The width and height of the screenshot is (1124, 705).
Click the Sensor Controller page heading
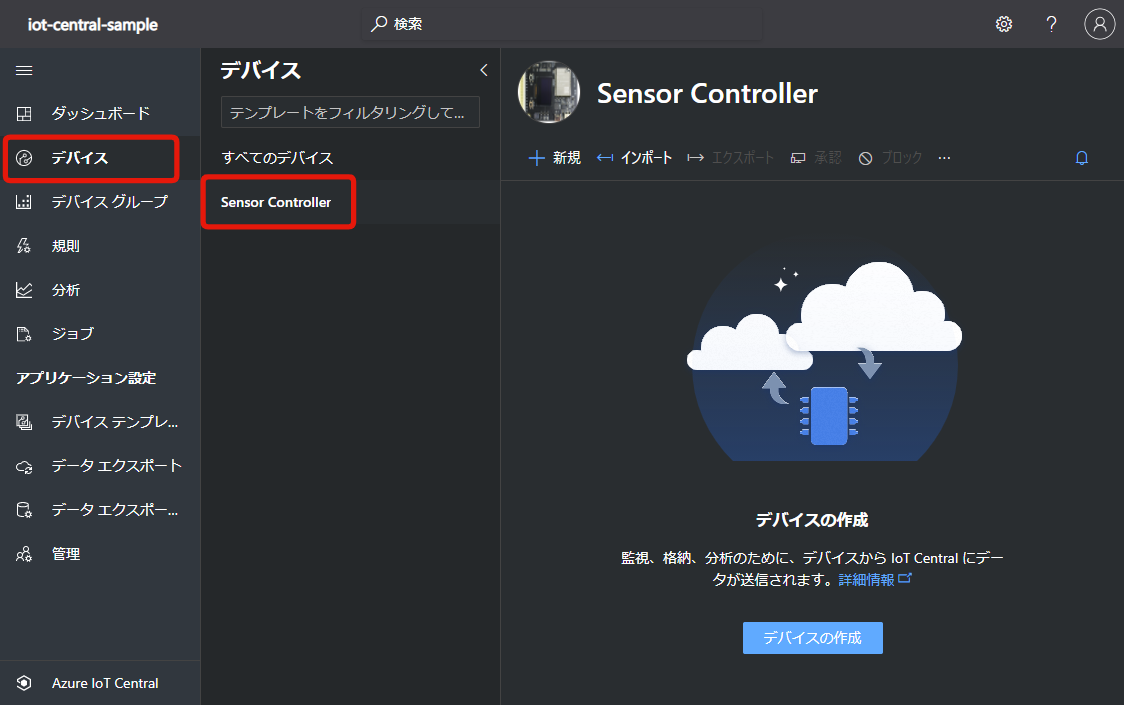[x=707, y=93]
